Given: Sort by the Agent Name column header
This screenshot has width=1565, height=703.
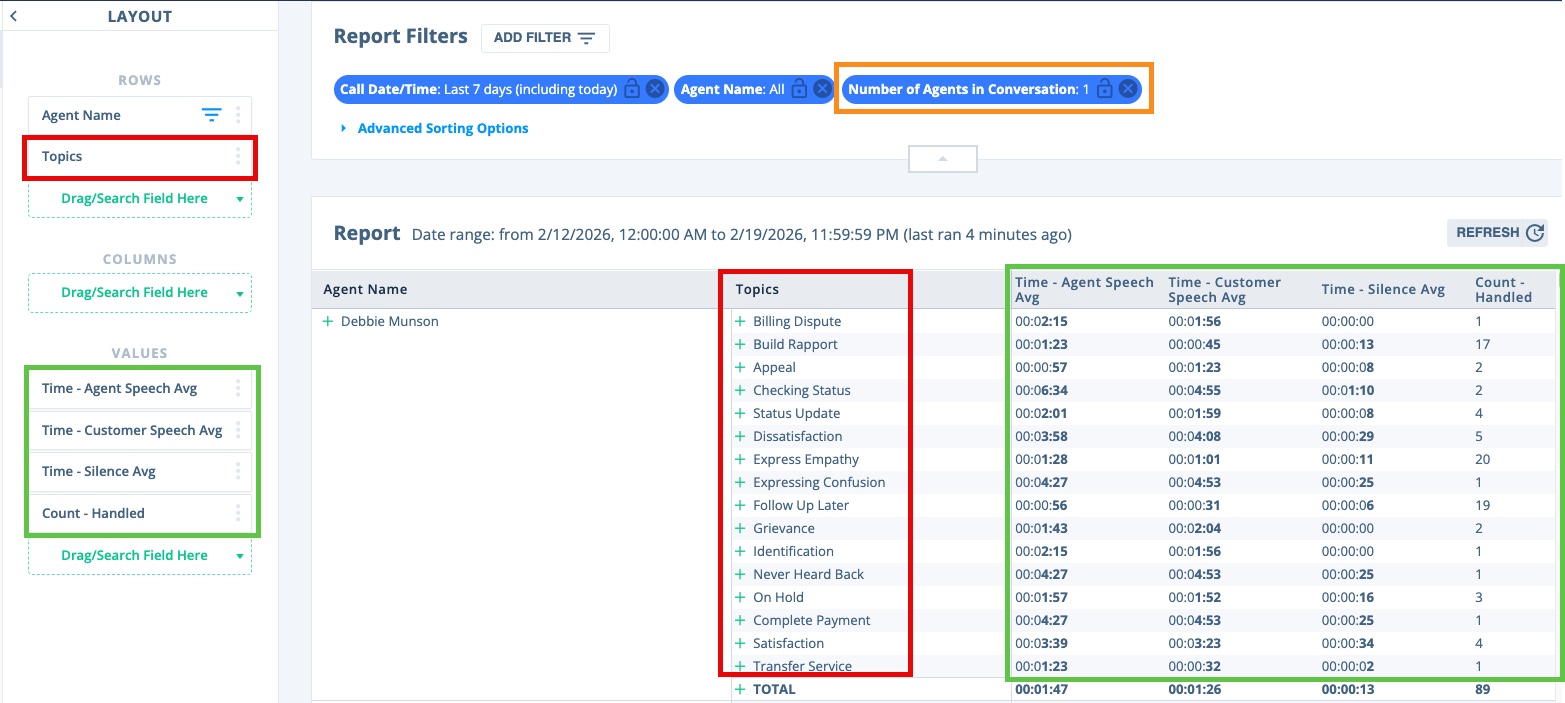Looking at the screenshot, I should pos(365,290).
